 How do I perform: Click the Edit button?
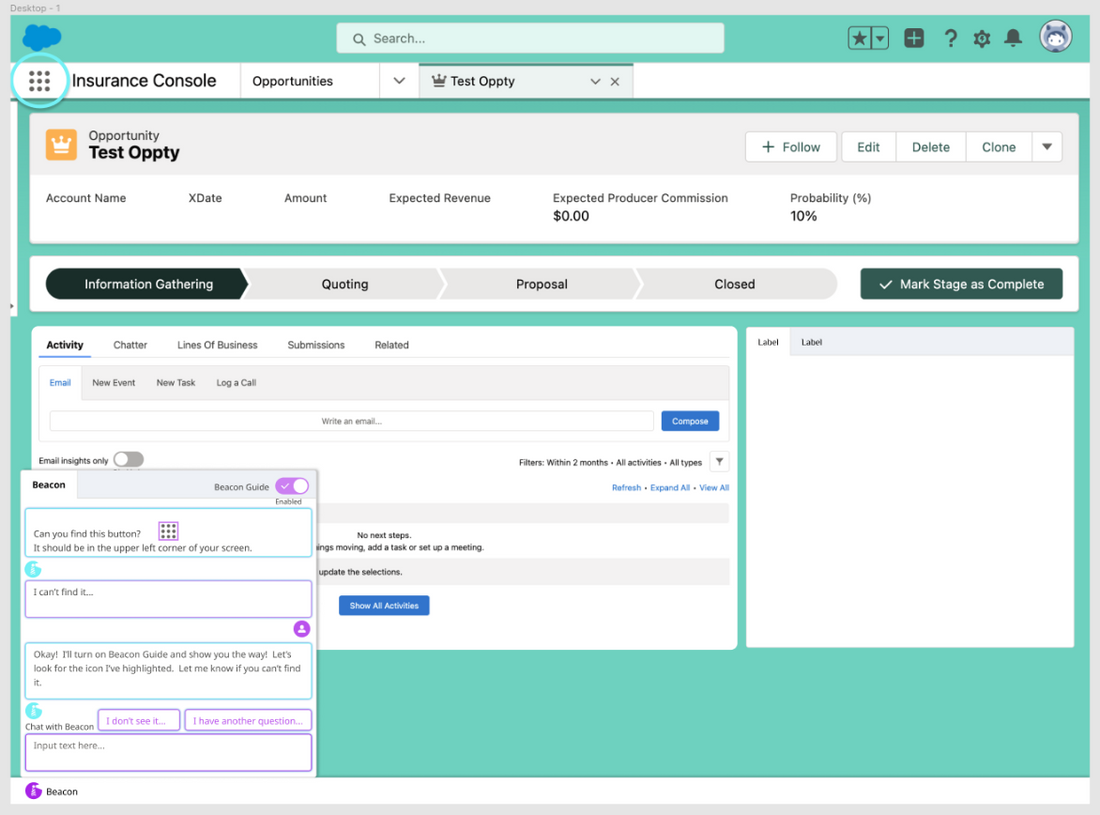pos(868,147)
